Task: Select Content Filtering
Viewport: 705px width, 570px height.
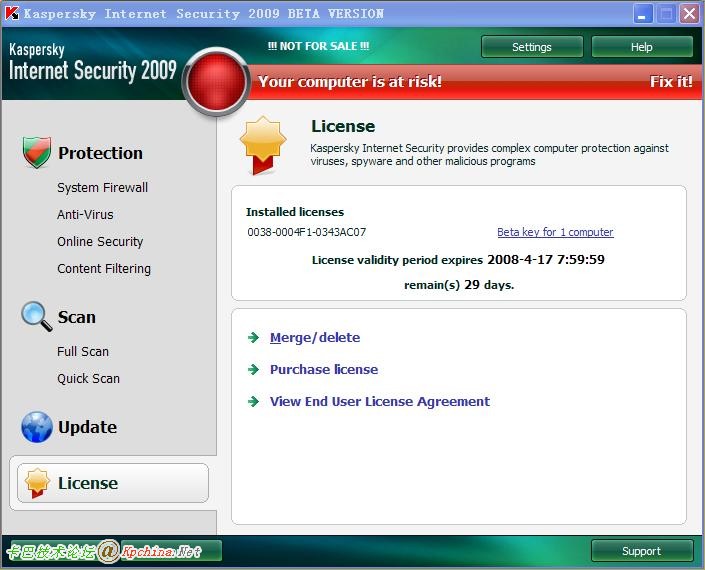Action: point(104,268)
